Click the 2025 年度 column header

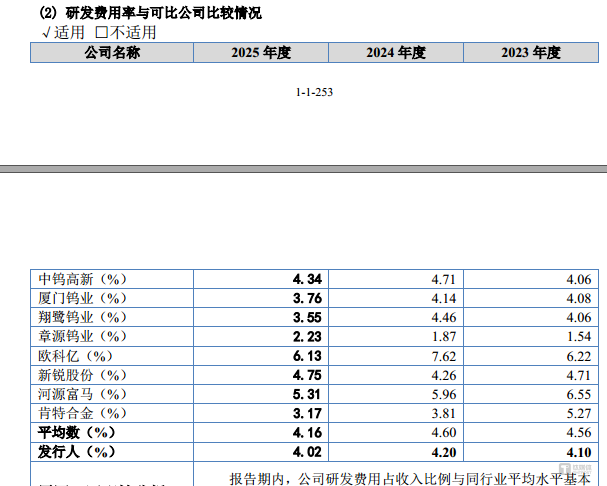(261, 53)
